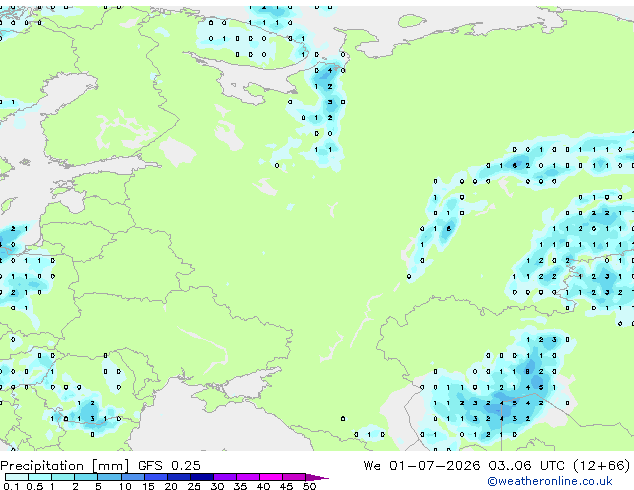This screenshot has height=490, width=634.
Task: Select legend swatch between 1 and 2
Action: point(63,477)
